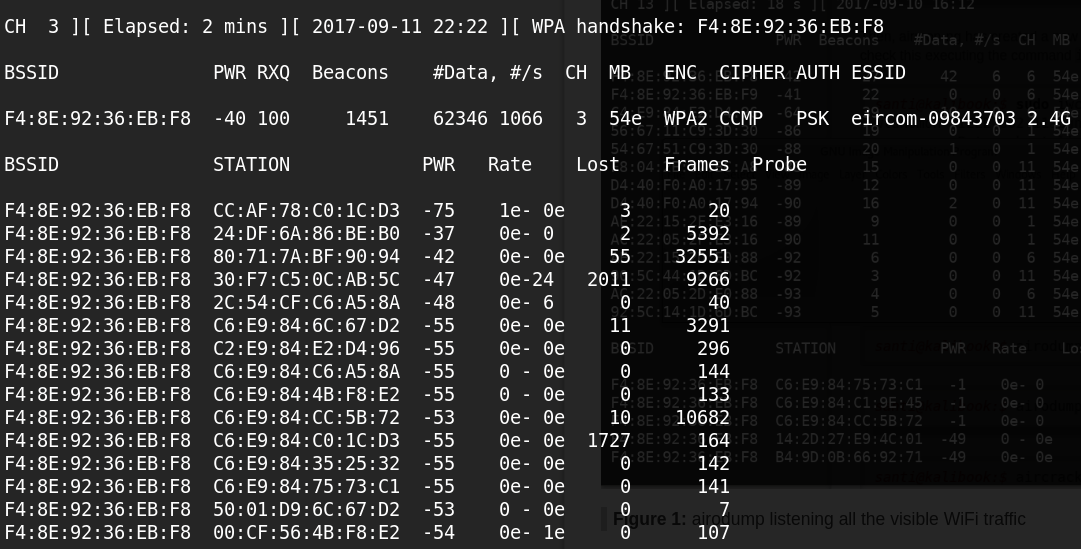The height and width of the screenshot is (549, 1081).
Task: Click the Probe column header
Action: 779,165
